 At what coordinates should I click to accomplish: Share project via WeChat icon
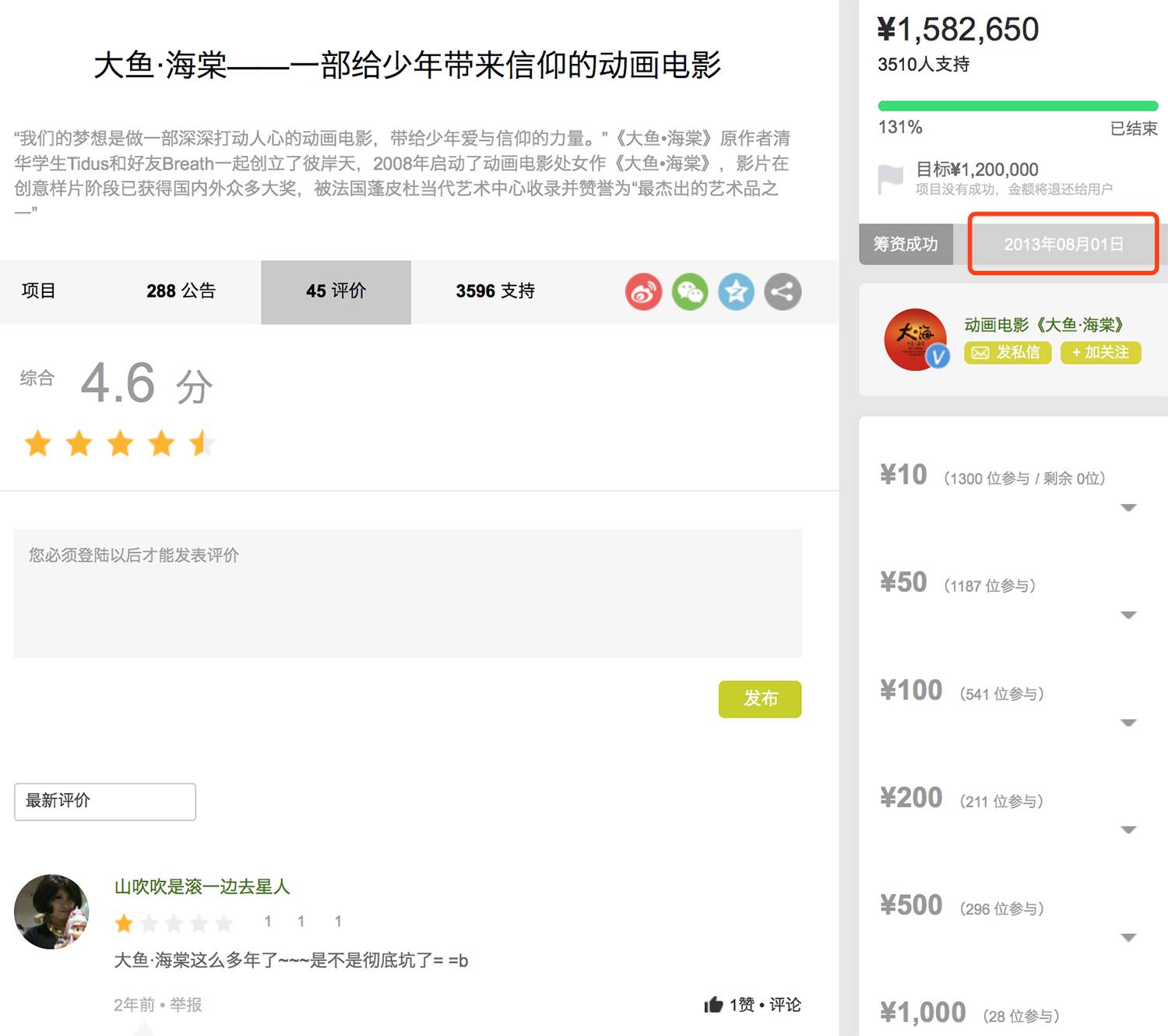point(690,292)
